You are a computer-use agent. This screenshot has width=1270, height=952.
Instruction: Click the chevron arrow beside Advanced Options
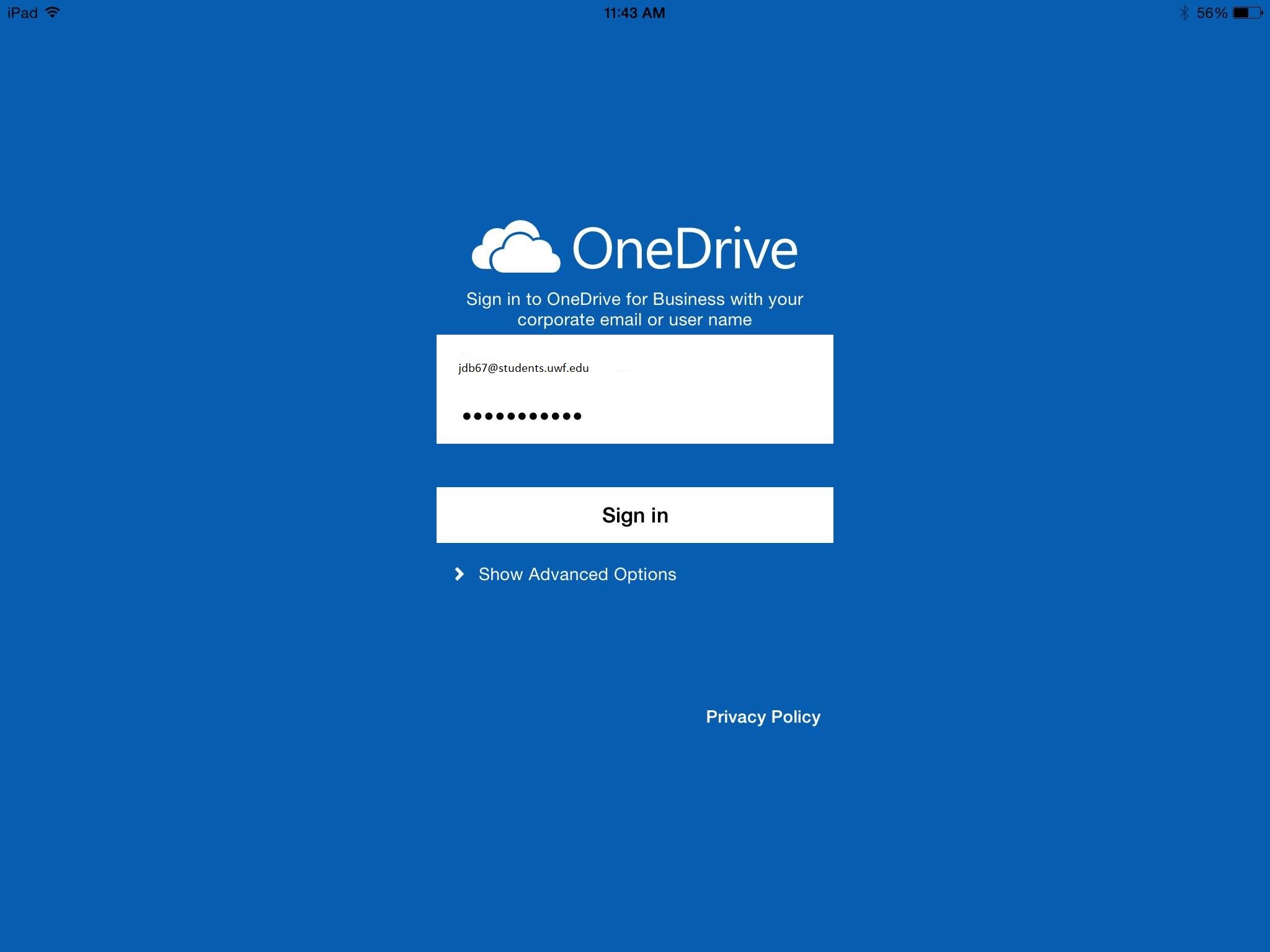(459, 574)
